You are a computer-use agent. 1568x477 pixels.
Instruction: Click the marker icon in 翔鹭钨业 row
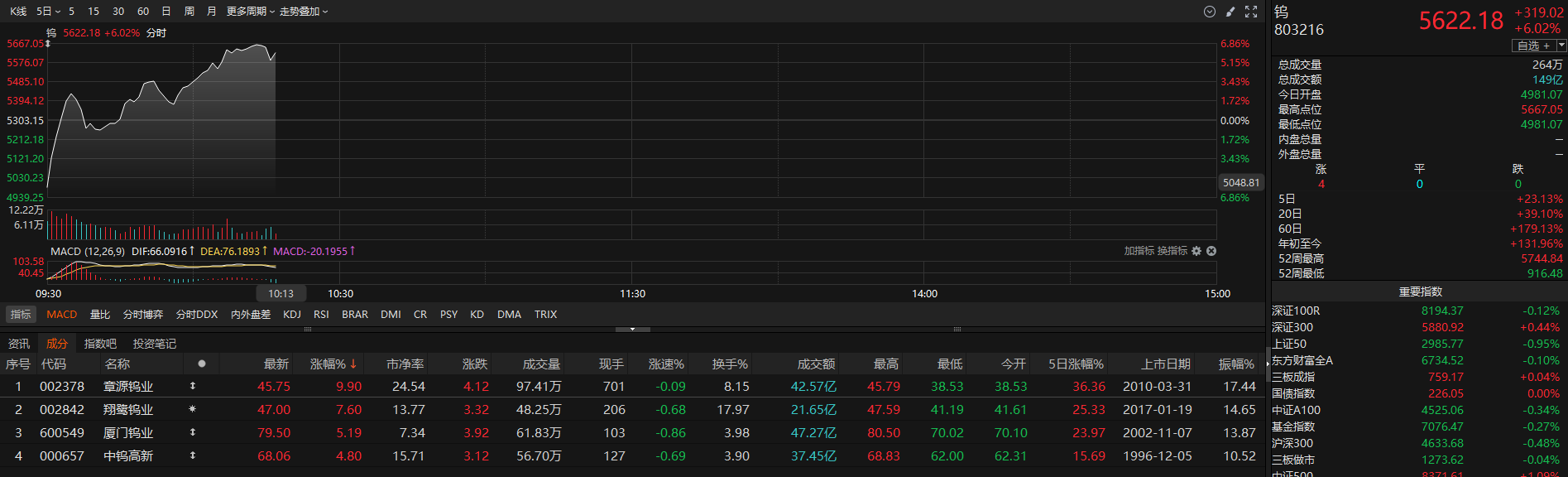tap(193, 410)
